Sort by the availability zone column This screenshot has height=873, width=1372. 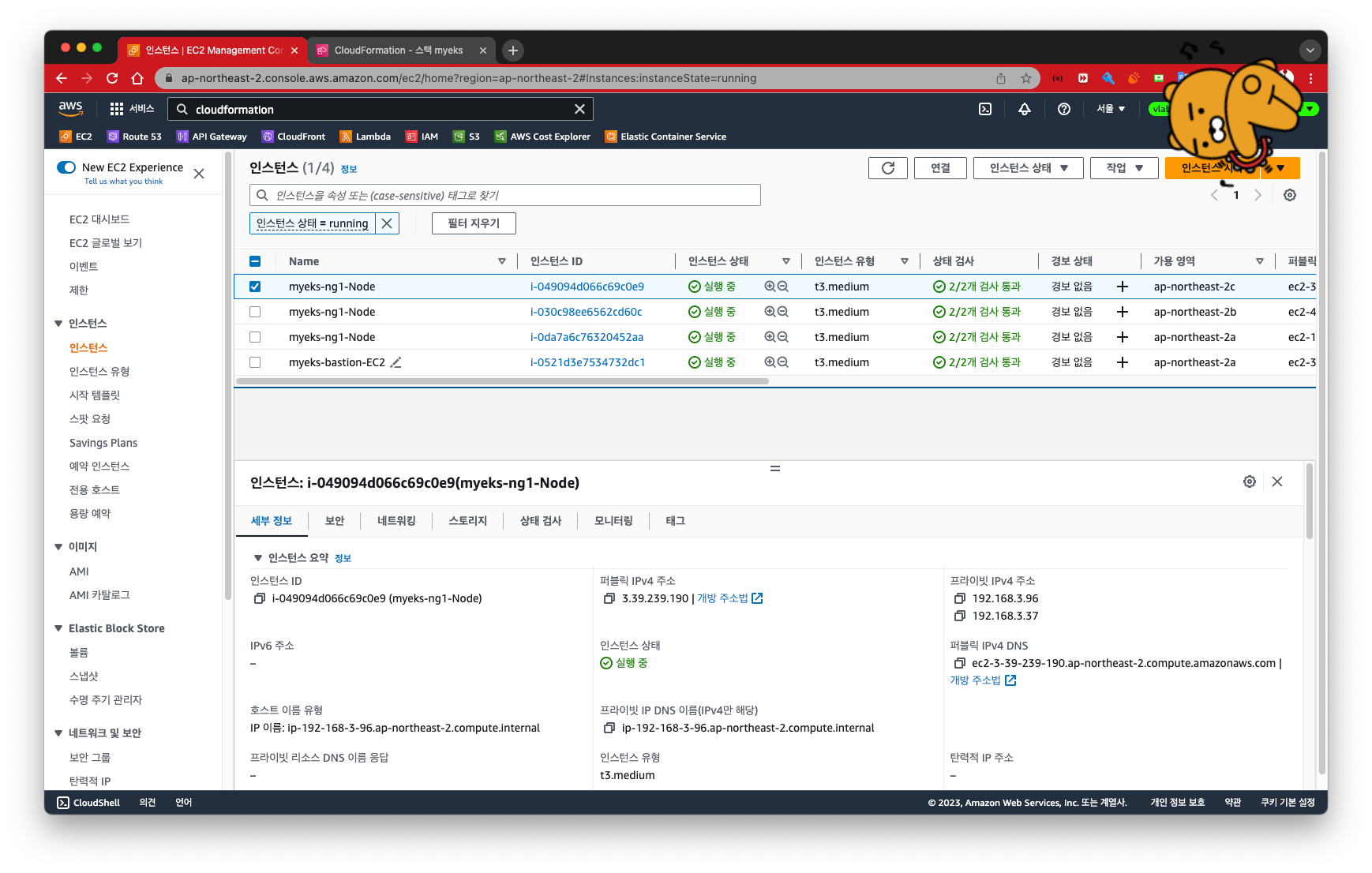(1260, 261)
